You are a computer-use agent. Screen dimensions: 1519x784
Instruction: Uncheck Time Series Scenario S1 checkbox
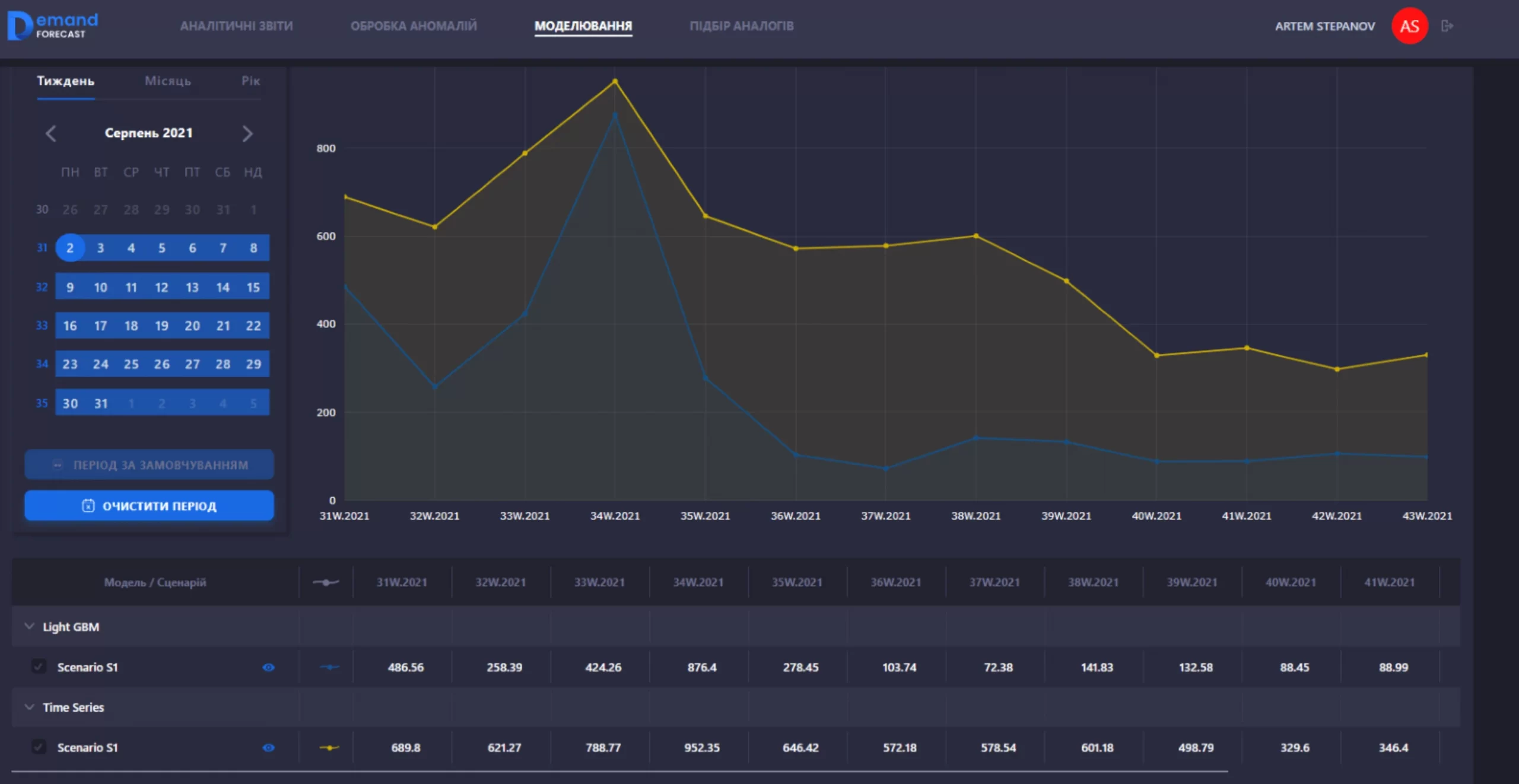(x=39, y=747)
